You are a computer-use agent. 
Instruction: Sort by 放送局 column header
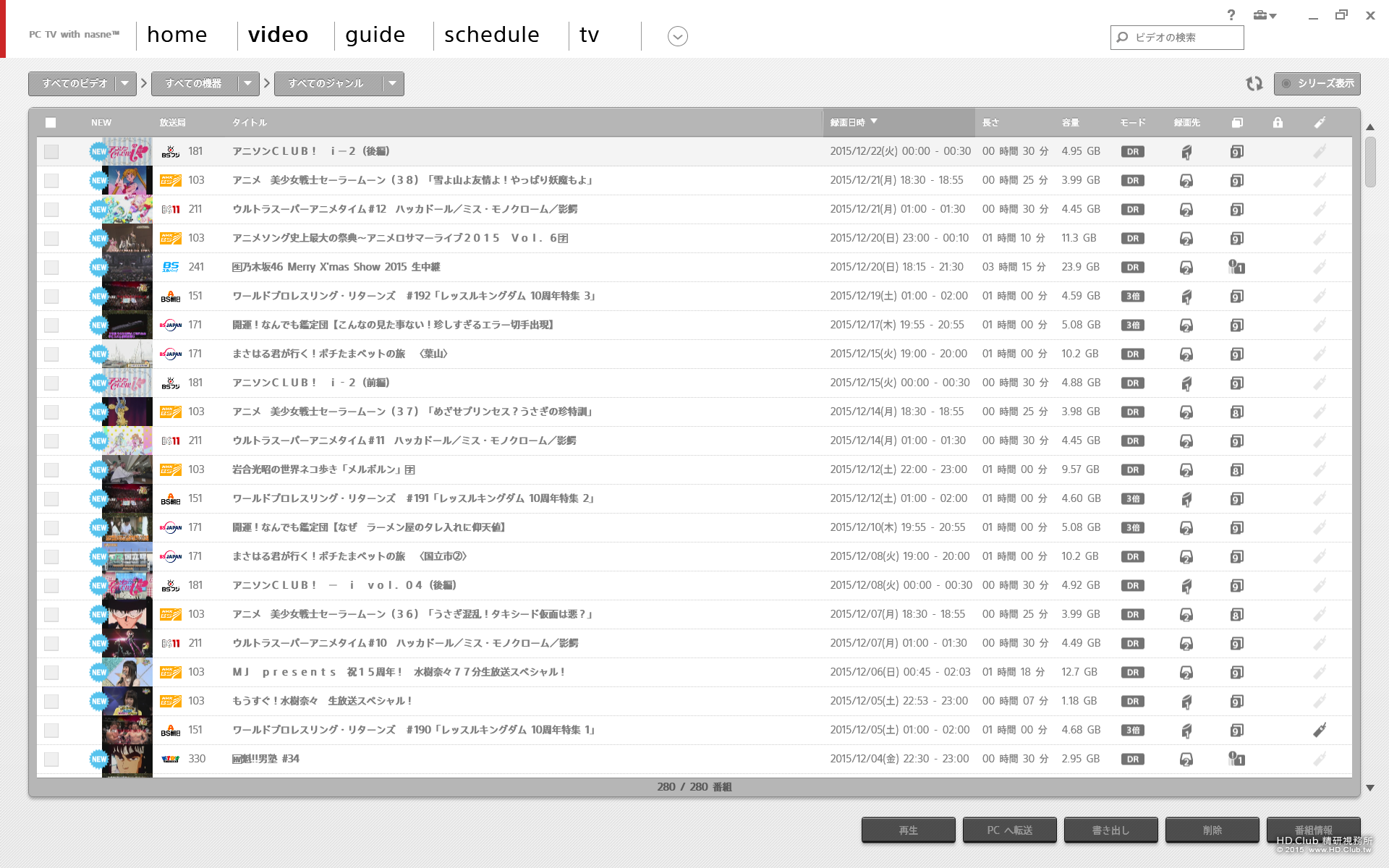(173, 122)
